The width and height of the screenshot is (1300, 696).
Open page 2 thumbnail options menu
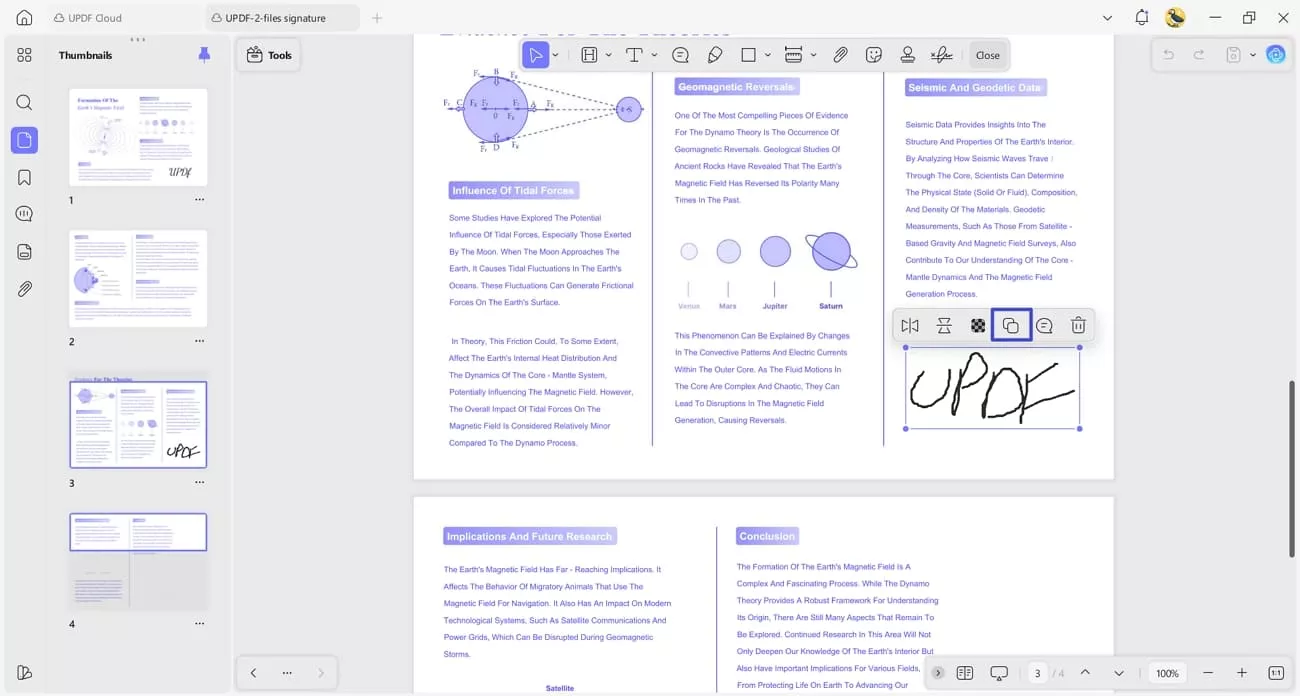199,341
